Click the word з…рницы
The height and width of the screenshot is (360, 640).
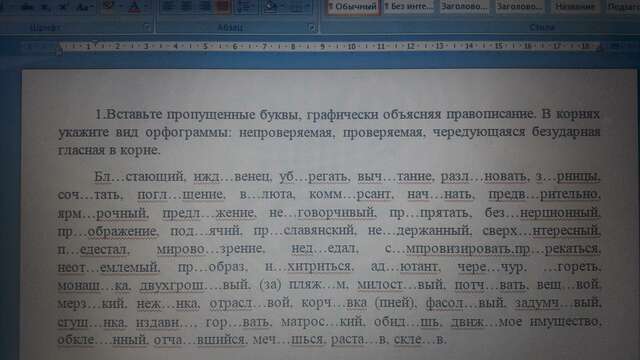click(x=568, y=177)
